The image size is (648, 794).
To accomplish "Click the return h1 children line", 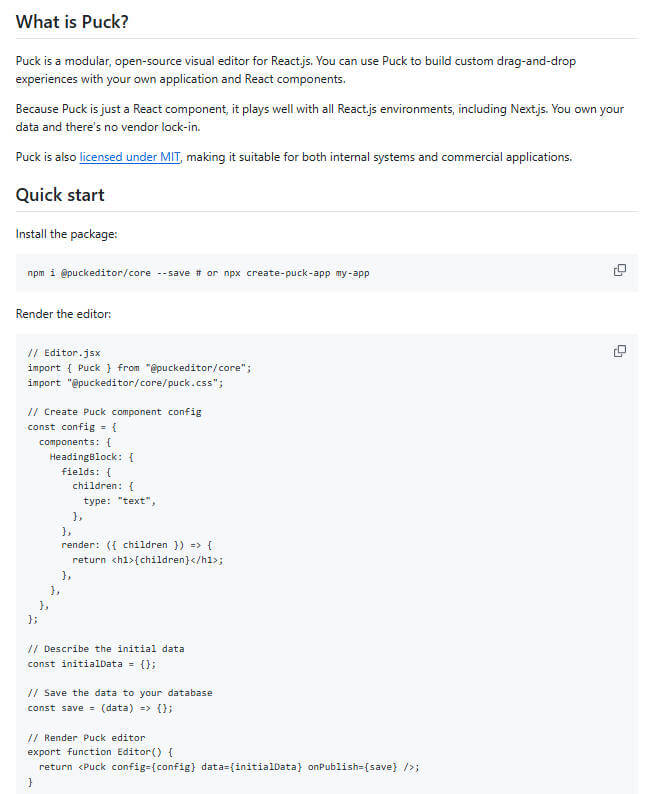I will point(147,560).
